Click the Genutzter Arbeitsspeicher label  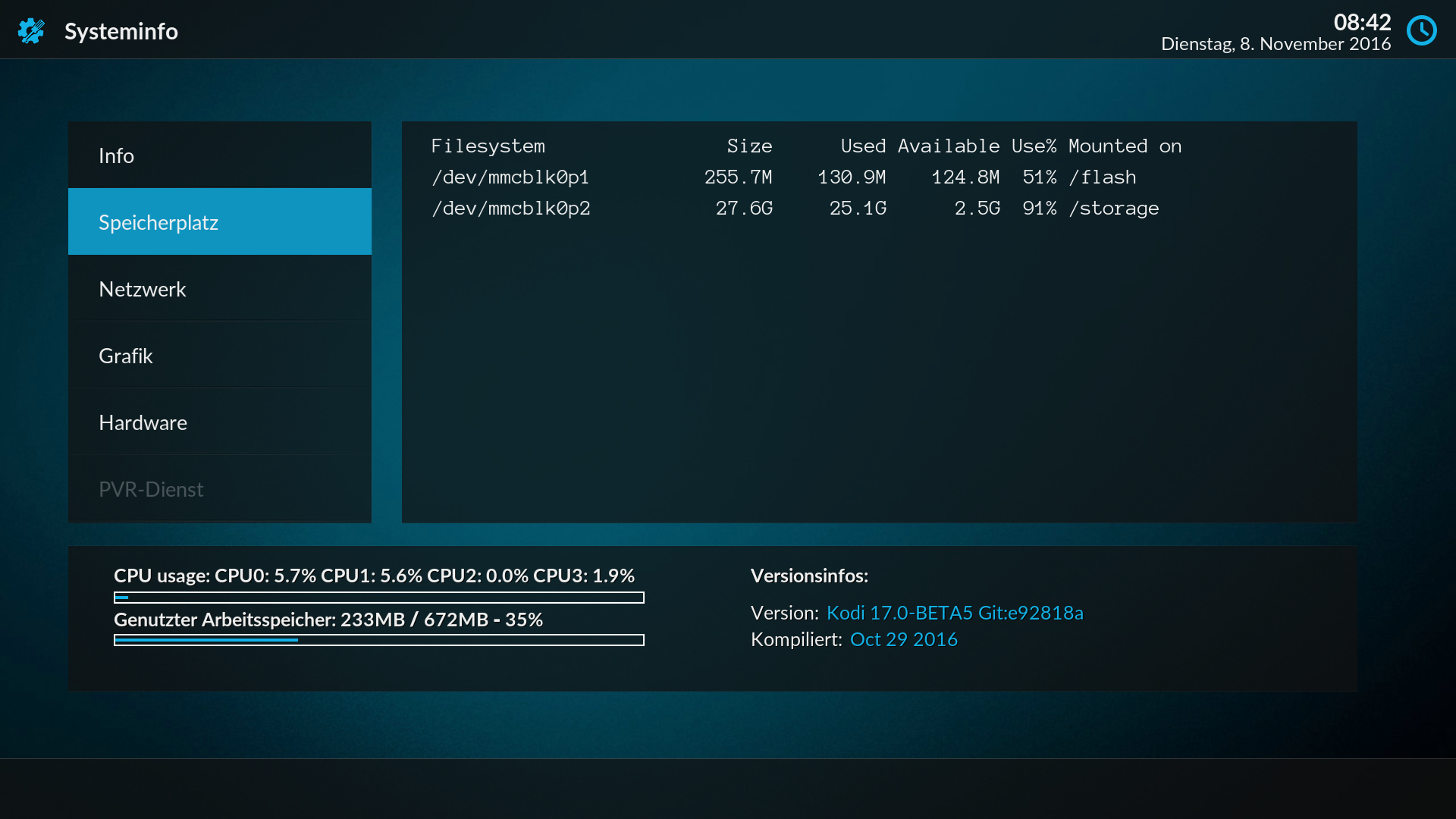coord(328,620)
